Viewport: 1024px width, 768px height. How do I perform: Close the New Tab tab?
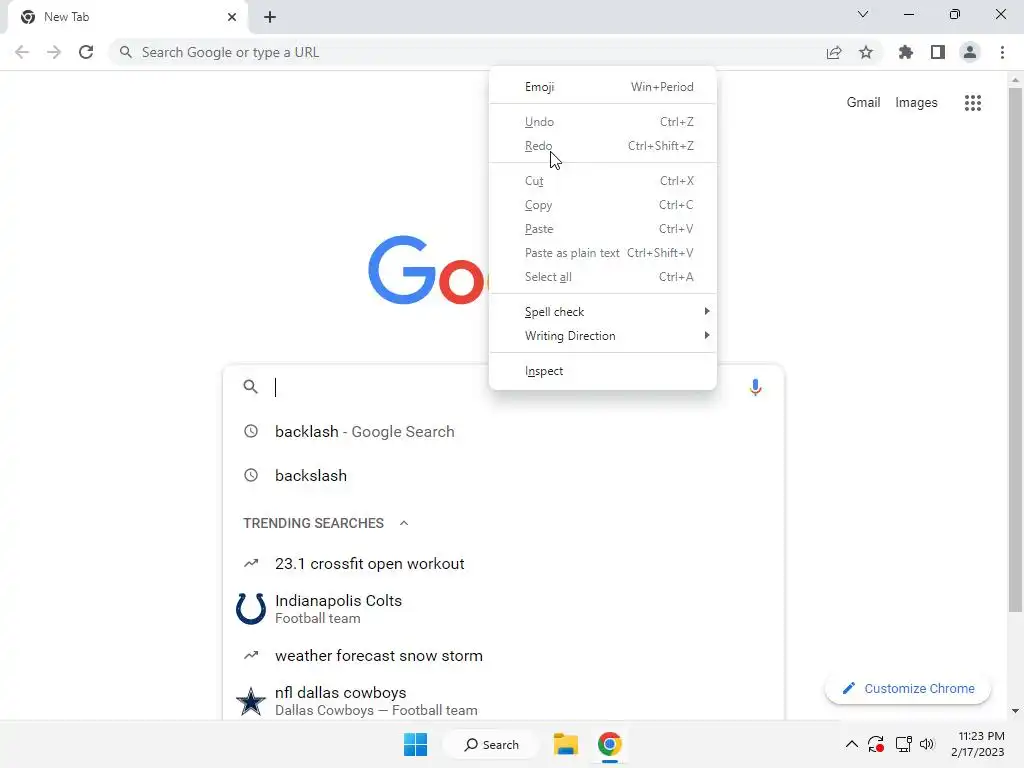(x=232, y=17)
